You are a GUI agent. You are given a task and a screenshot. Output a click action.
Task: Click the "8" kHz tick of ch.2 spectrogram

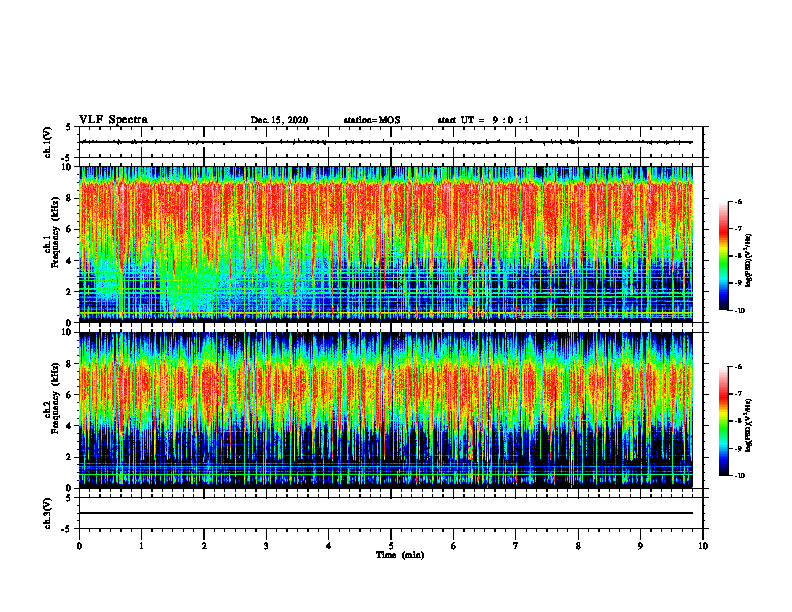click(70, 364)
